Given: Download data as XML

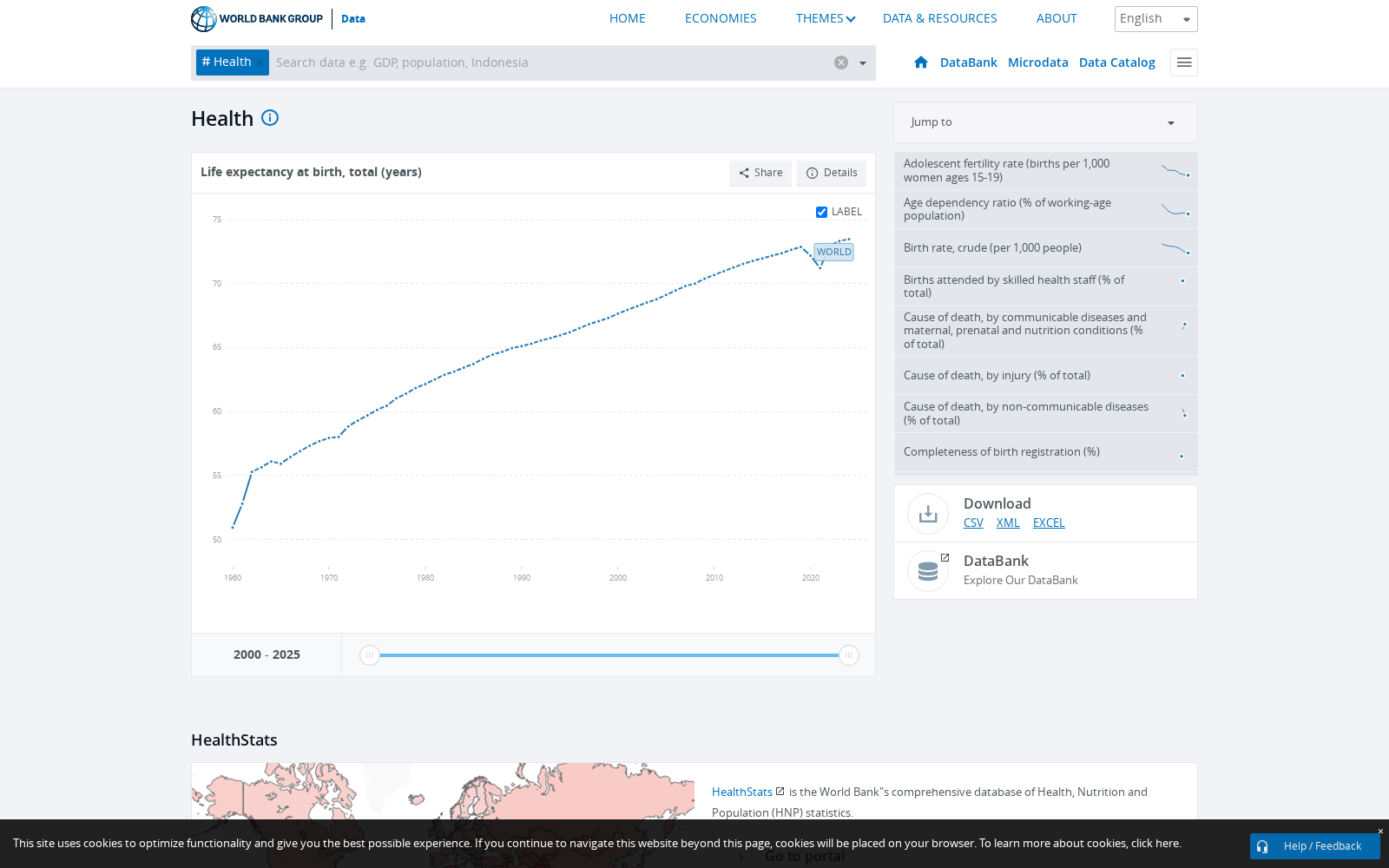Looking at the screenshot, I should 1008,523.
